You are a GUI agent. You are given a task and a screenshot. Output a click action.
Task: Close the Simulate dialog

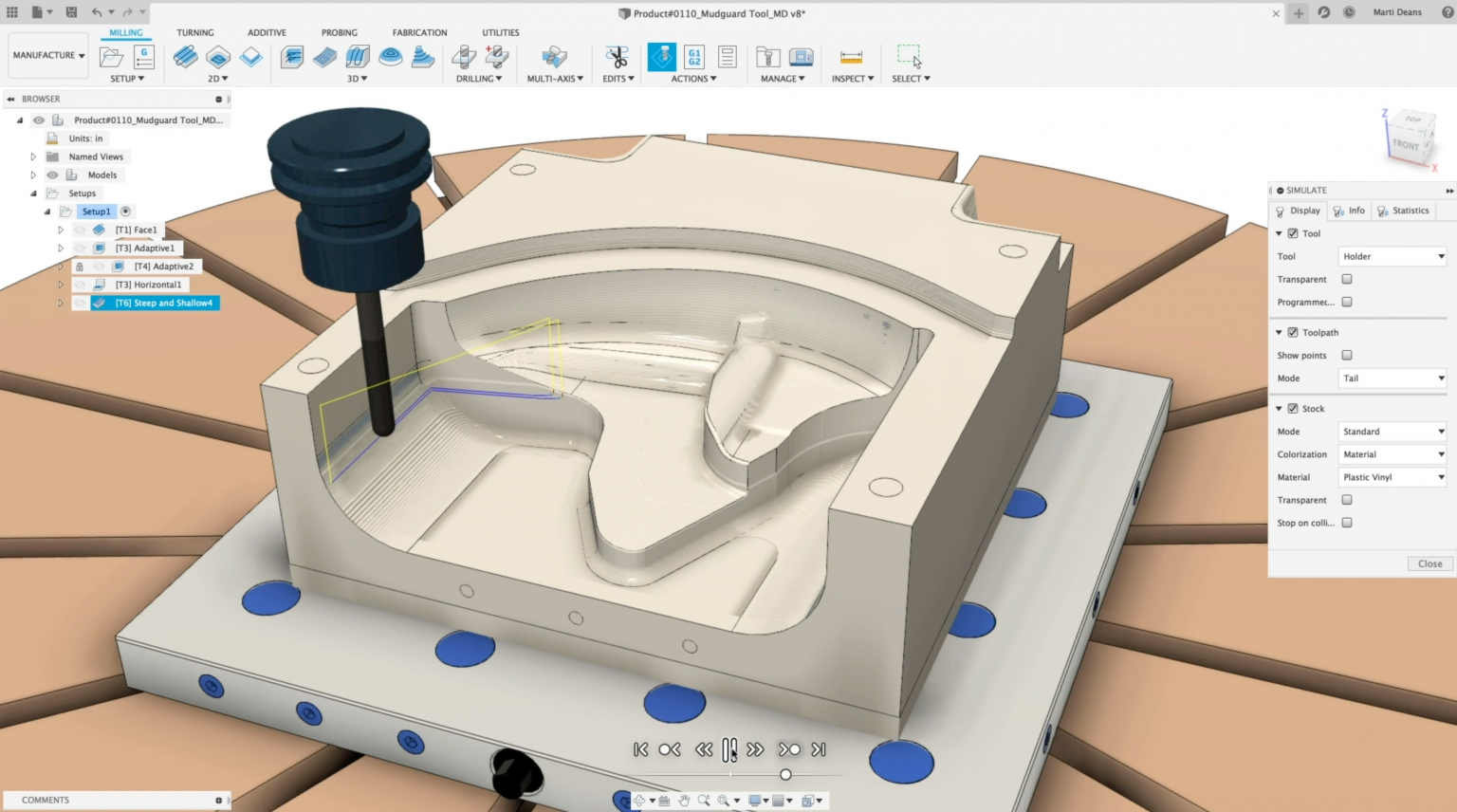[x=1429, y=563]
